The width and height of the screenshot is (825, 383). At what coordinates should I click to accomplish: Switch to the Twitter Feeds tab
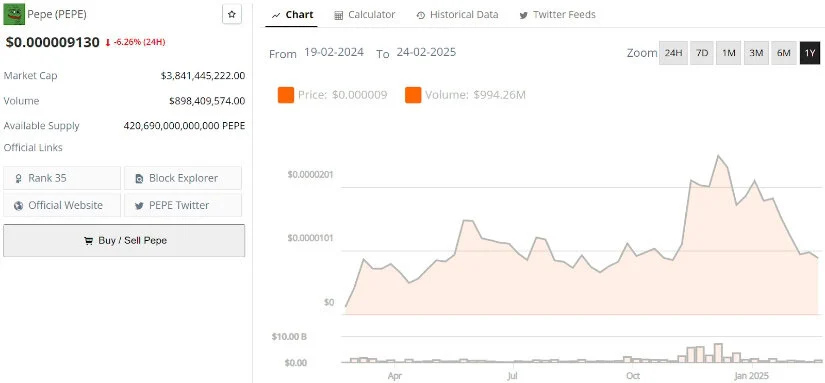pyautogui.click(x=557, y=15)
